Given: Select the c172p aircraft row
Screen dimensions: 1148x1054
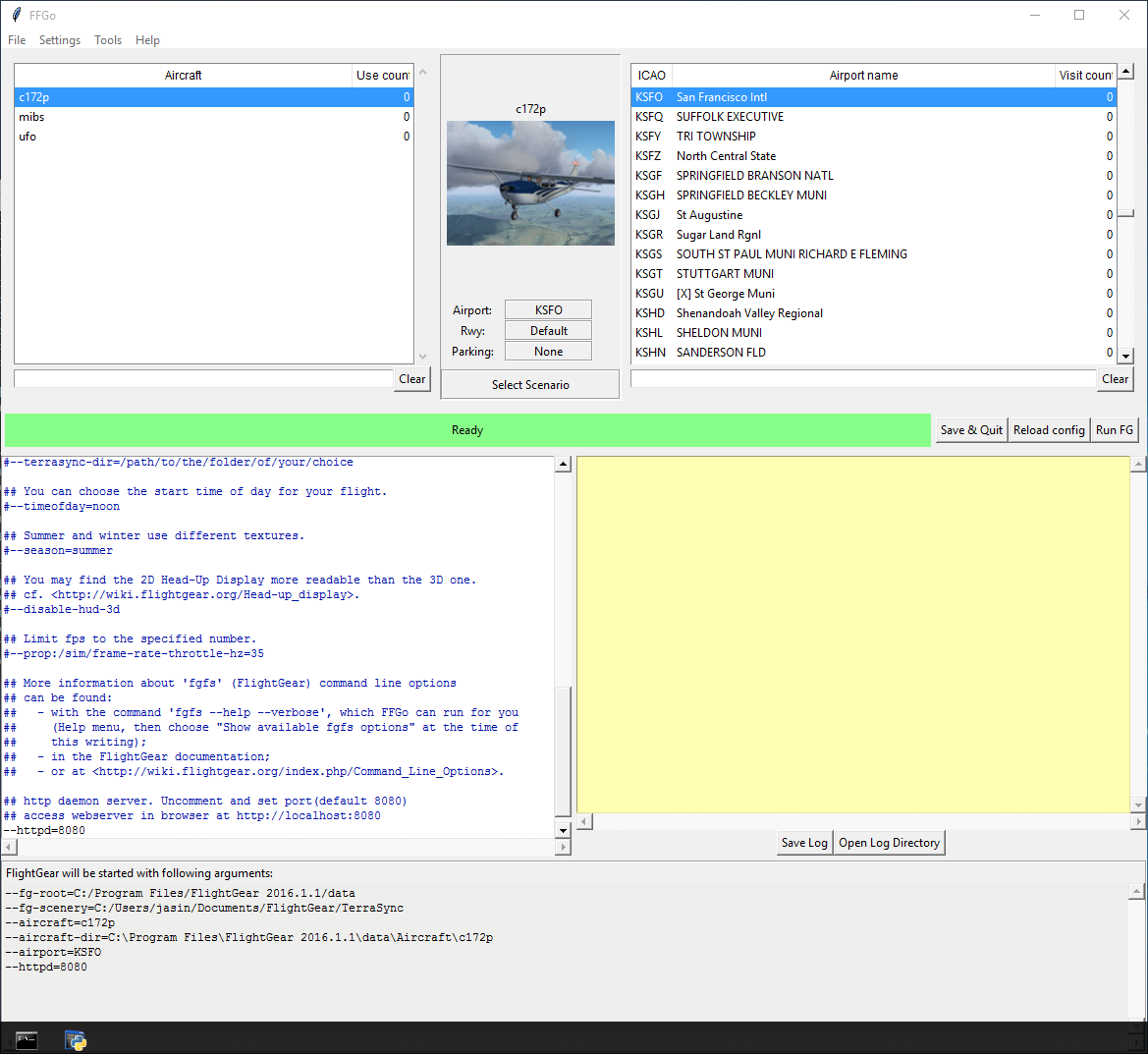Looking at the screenshot, I should click(214, 96).
